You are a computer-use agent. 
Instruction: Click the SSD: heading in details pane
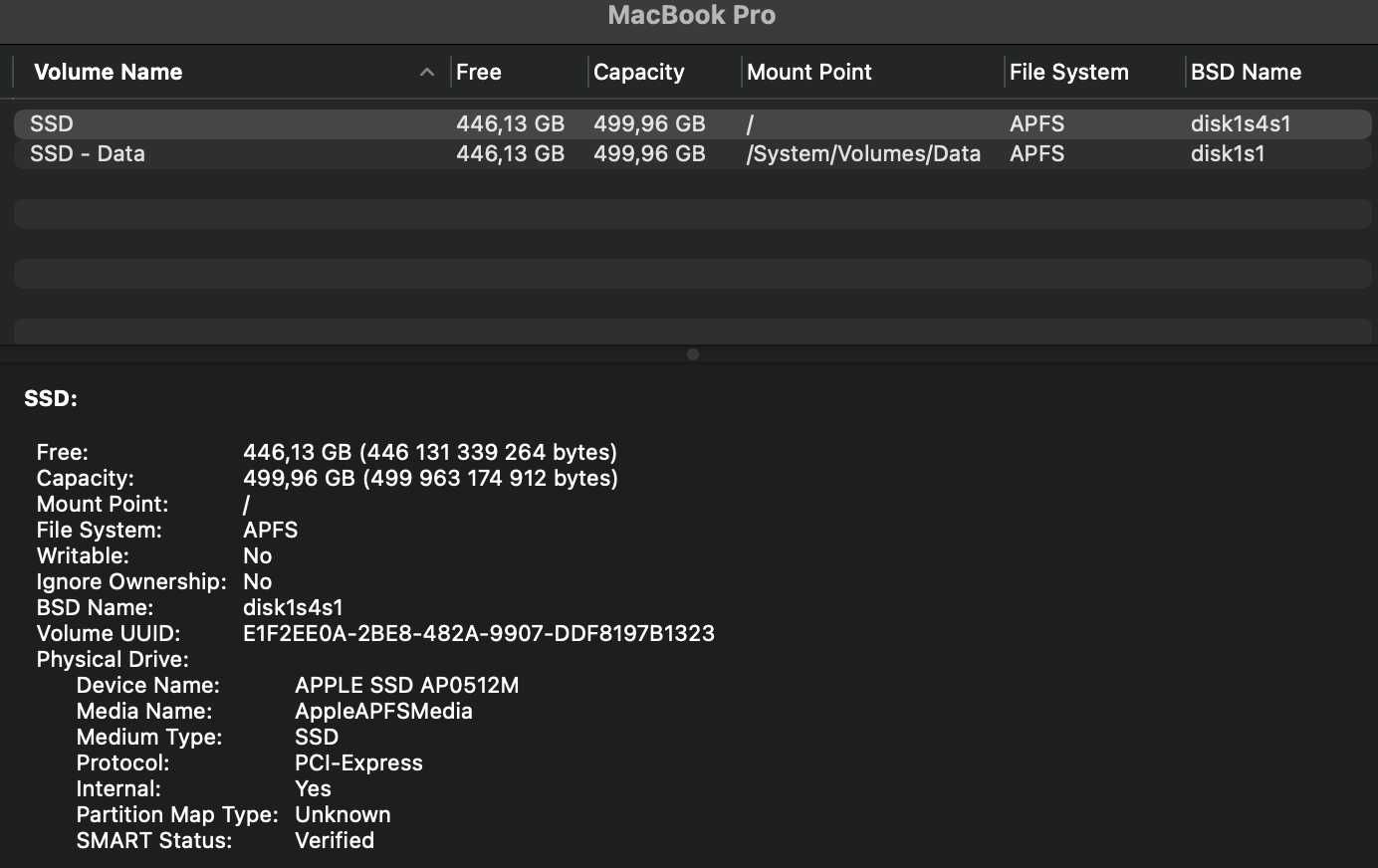pyautogui.click(x=51, y=398)
